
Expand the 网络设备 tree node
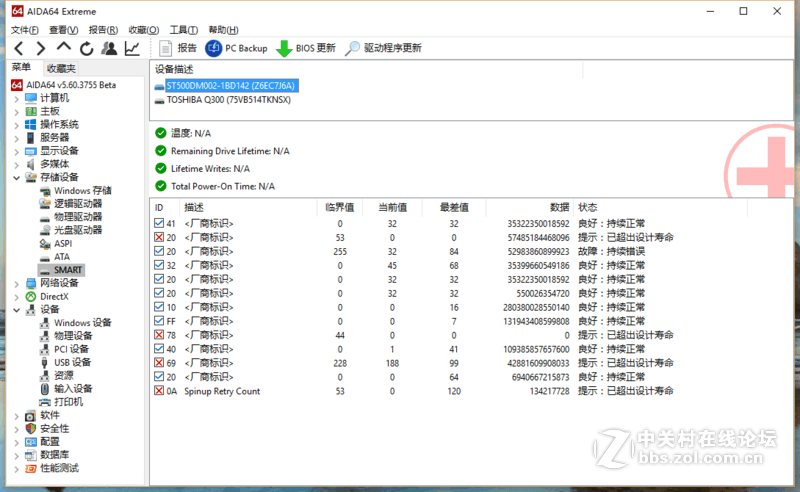click(x=16, y=284)
